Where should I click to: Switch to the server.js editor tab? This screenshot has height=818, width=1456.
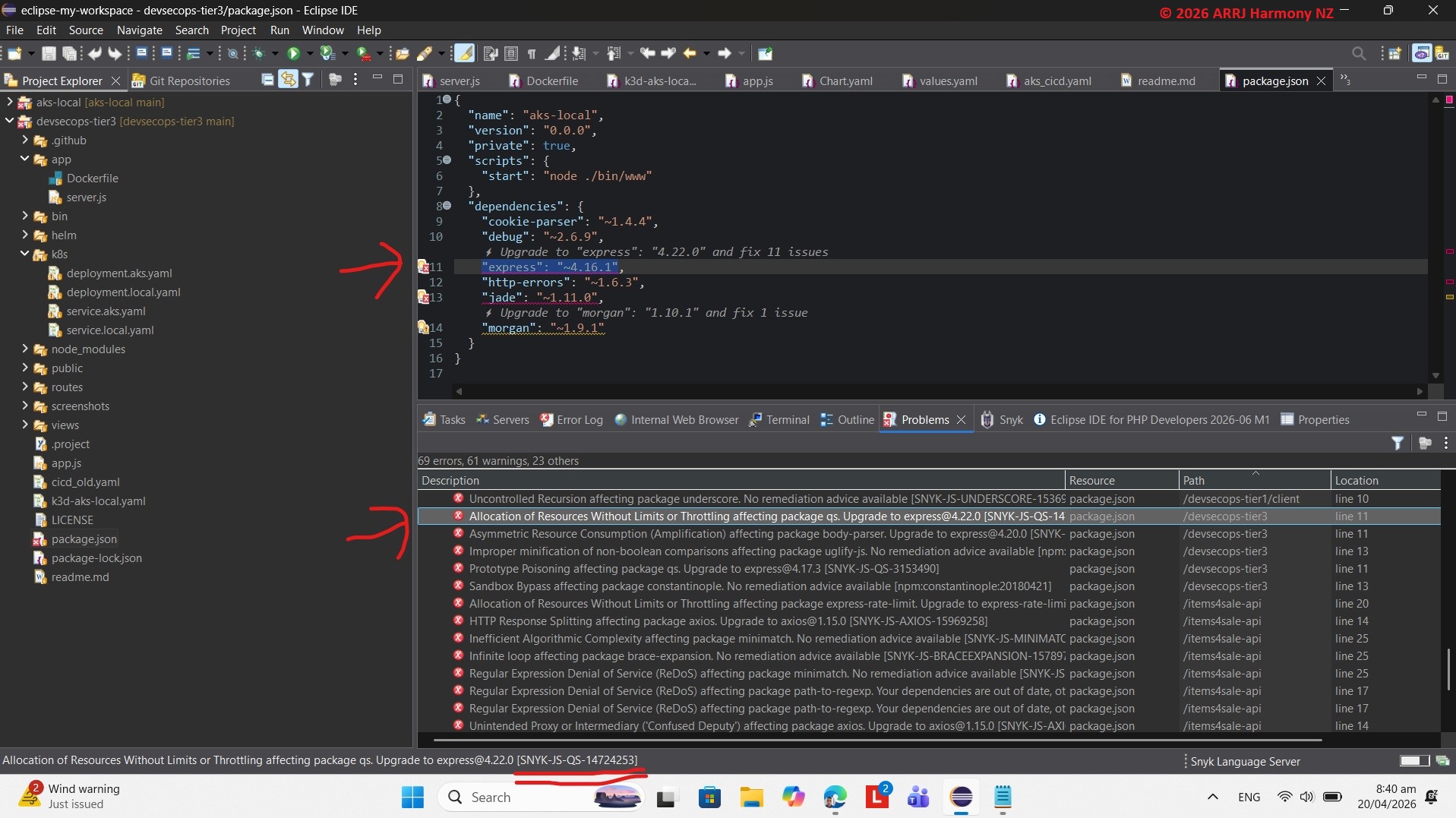tap(452, 81)
